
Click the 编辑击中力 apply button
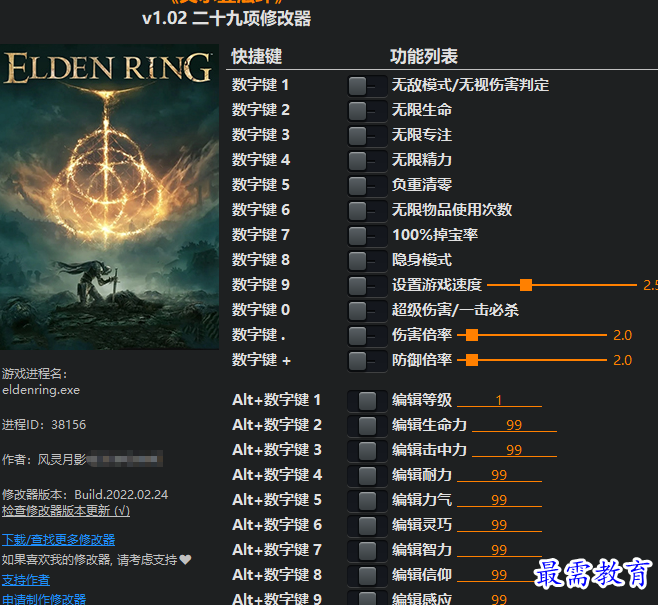tap(367, 451)
